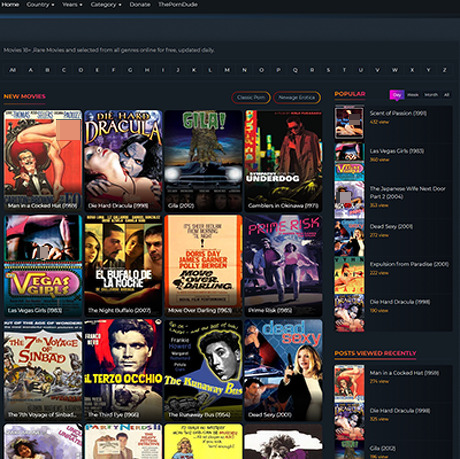Click the POSTS VIEWED RECENTLY heading
The width and height of the screenshot is (460, 459).
click(x=375, y=353)
